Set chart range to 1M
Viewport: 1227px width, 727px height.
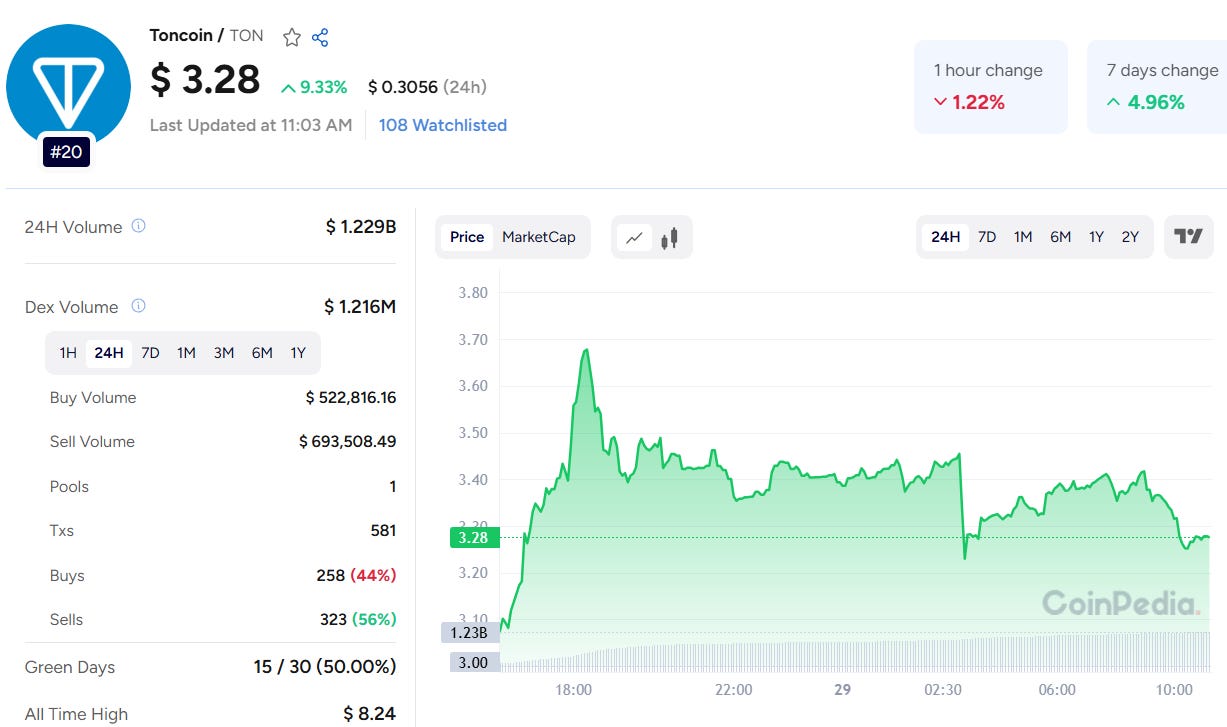(x=1023, y=237)
